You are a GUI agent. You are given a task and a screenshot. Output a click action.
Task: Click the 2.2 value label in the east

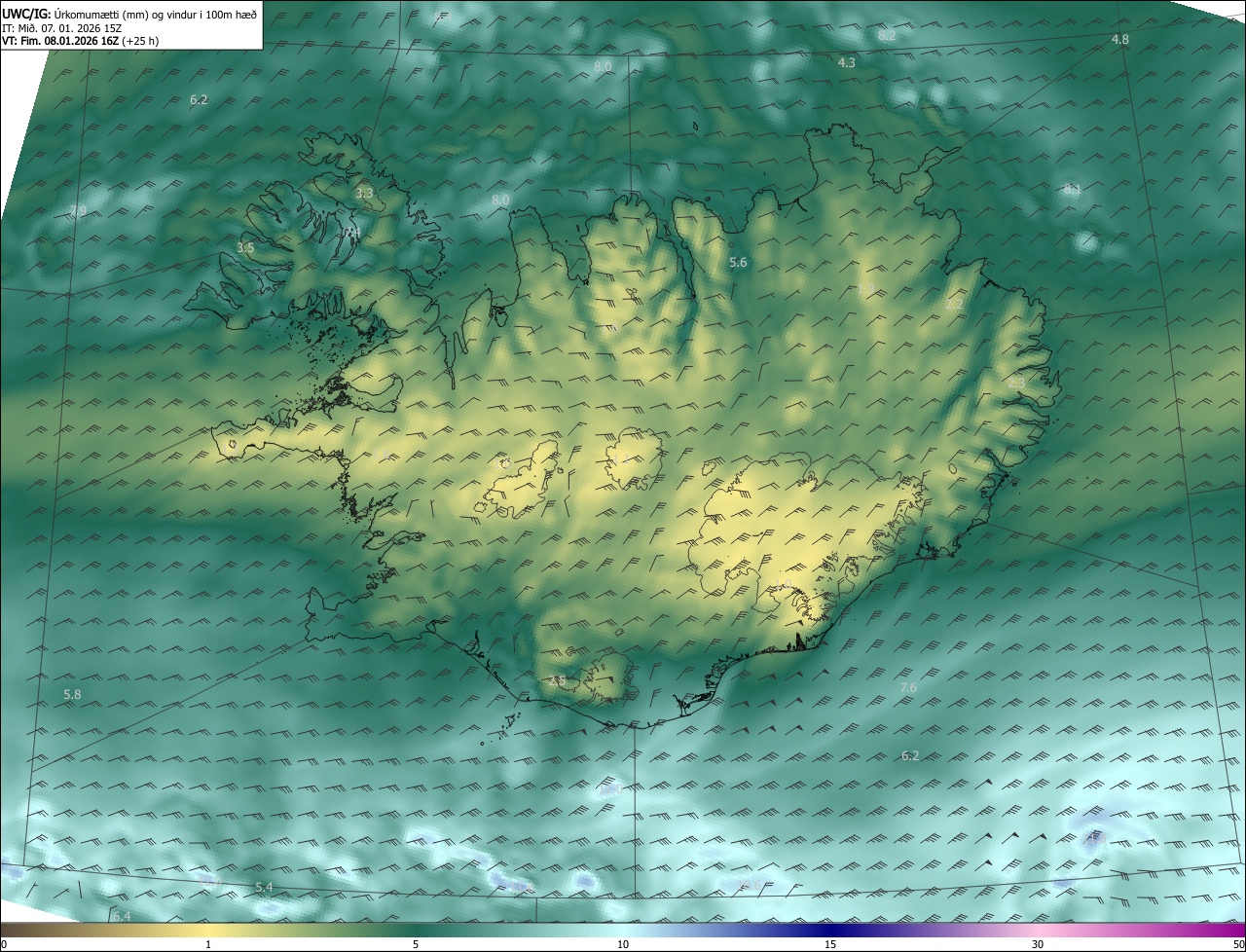[x=954, y=305]
